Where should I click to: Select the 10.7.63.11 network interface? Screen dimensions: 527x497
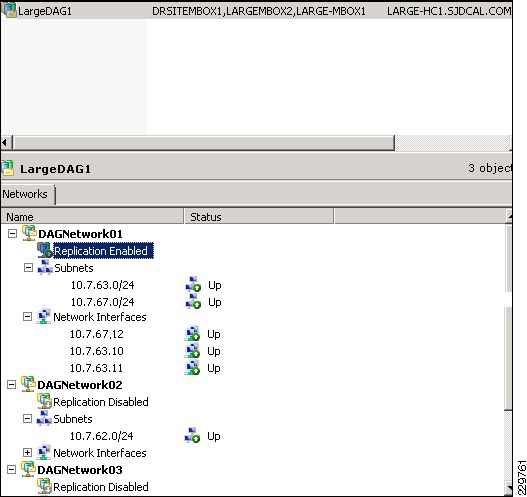pyautogui.click(x=96, y=368)
